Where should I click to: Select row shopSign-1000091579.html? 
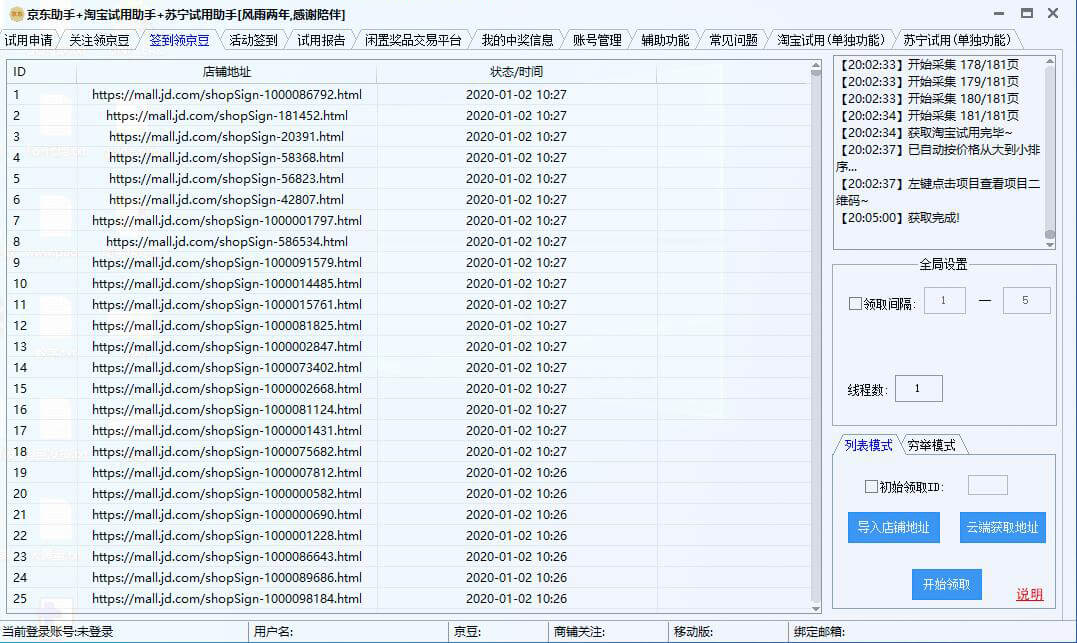(x=408, y=262)
